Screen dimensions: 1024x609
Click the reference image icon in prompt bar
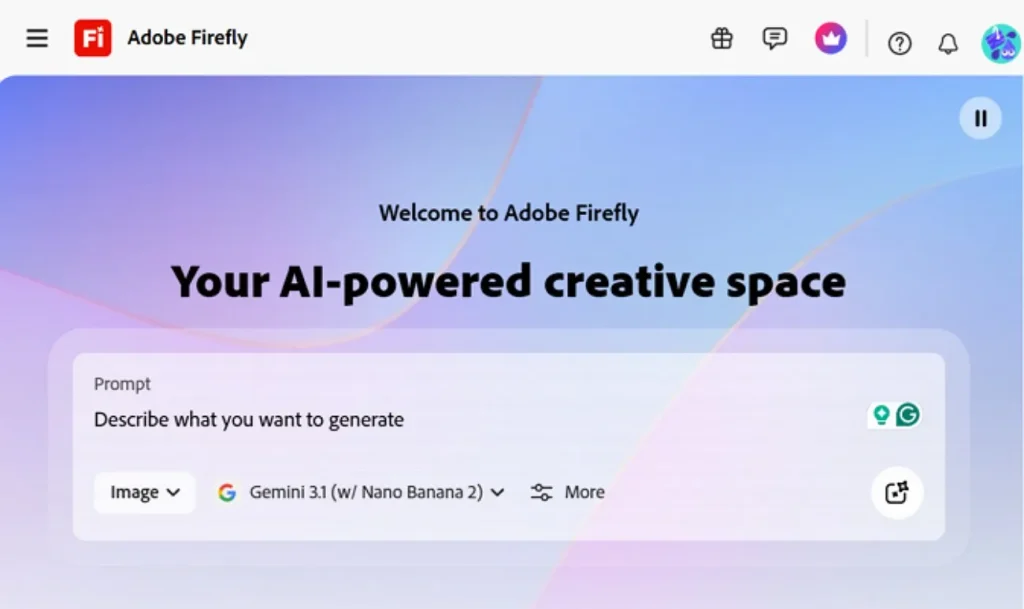tap(896, 492)
